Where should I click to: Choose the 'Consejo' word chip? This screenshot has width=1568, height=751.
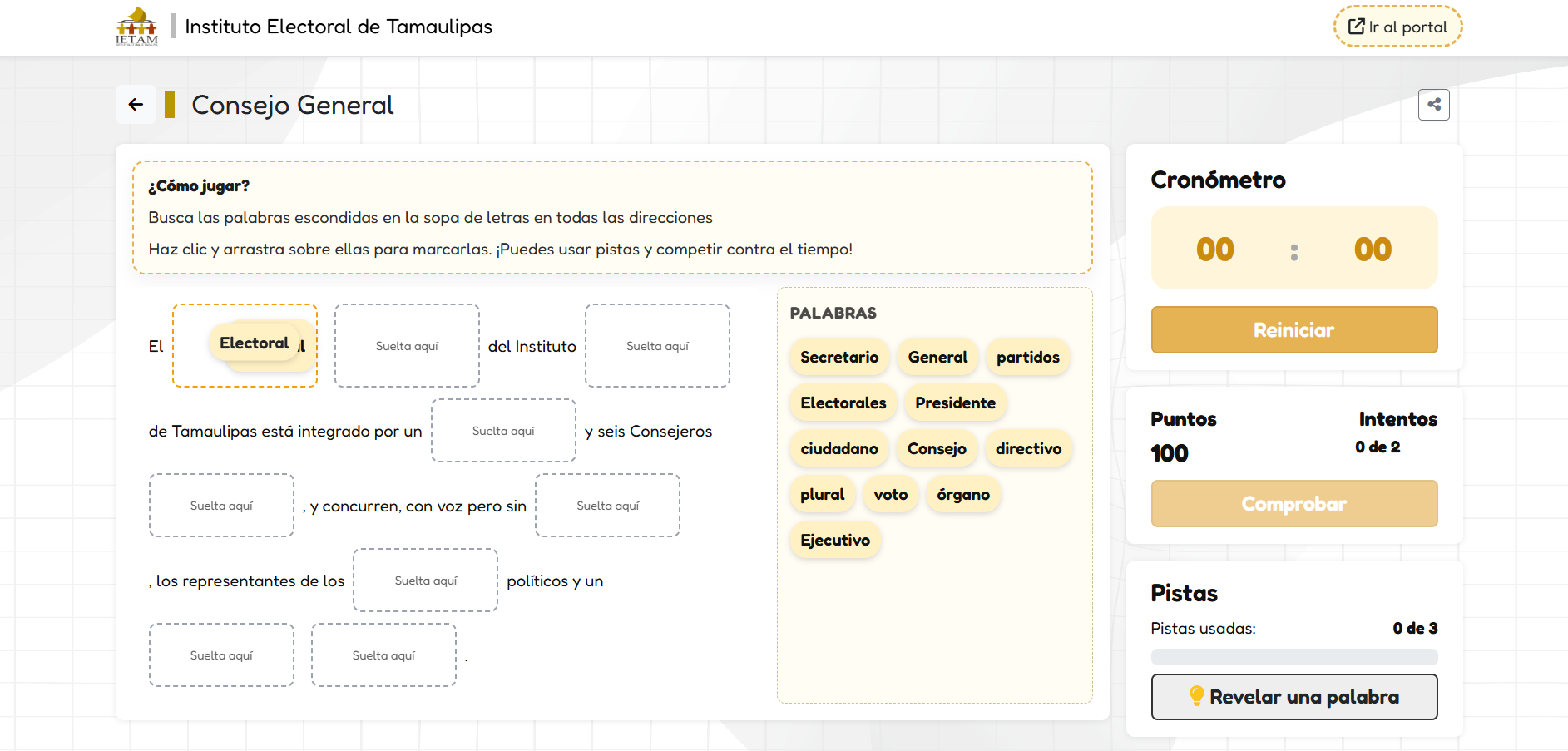(x=937, y=449)
